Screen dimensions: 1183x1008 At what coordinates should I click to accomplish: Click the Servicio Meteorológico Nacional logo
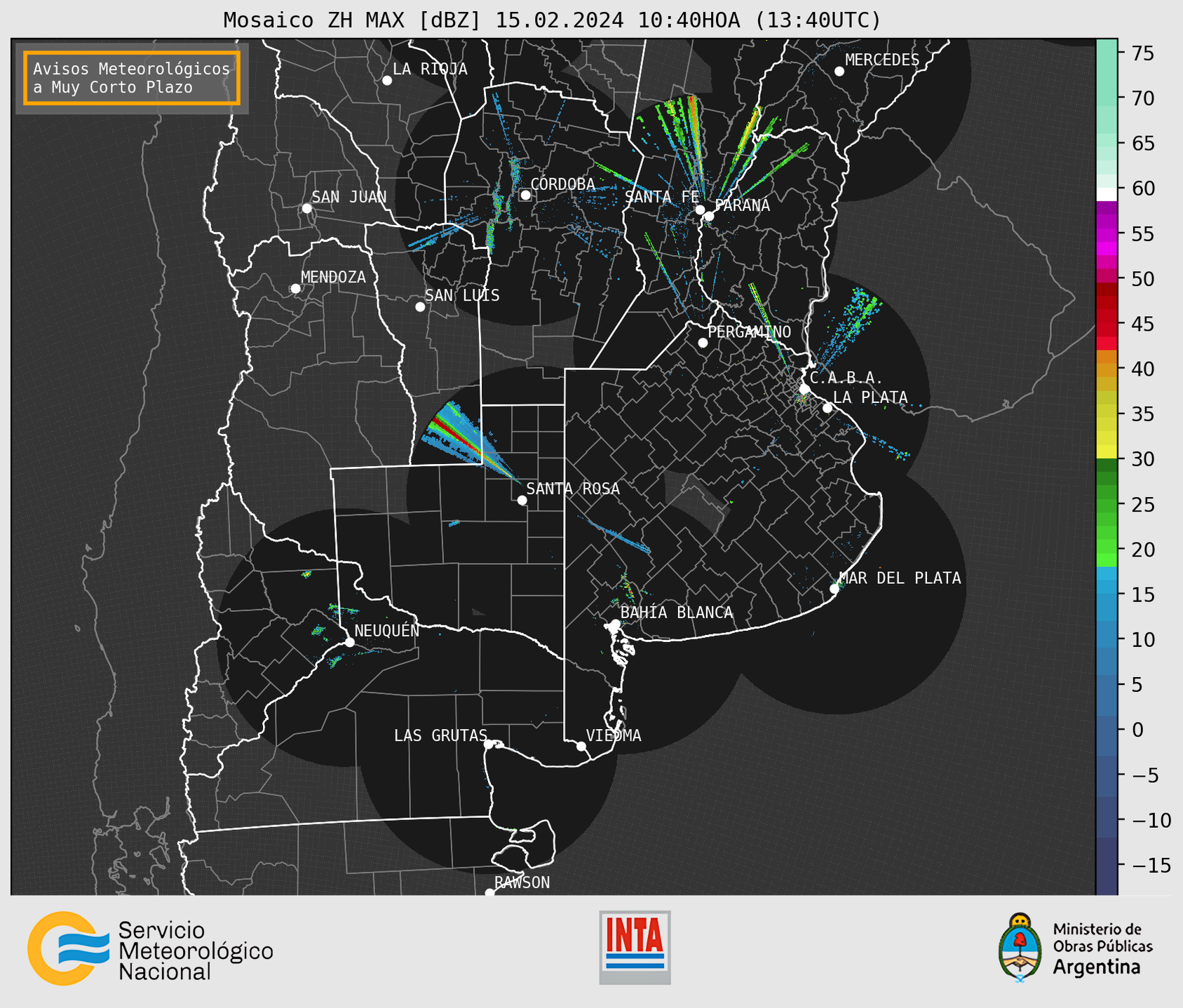tap(150, 950)
